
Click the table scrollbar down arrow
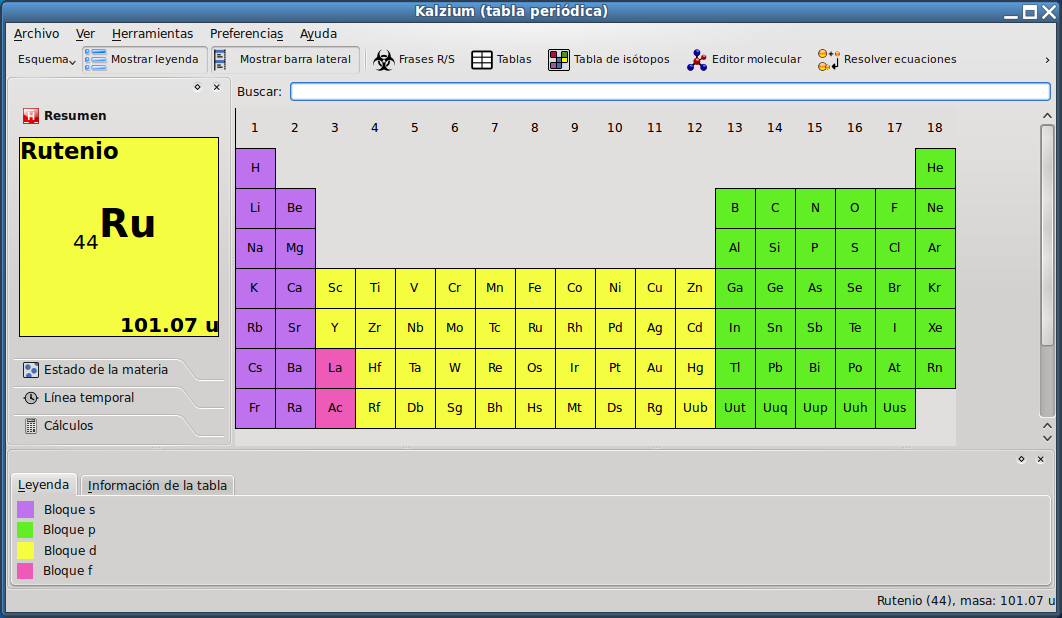pyautogui.click(x=1047, y=438)
